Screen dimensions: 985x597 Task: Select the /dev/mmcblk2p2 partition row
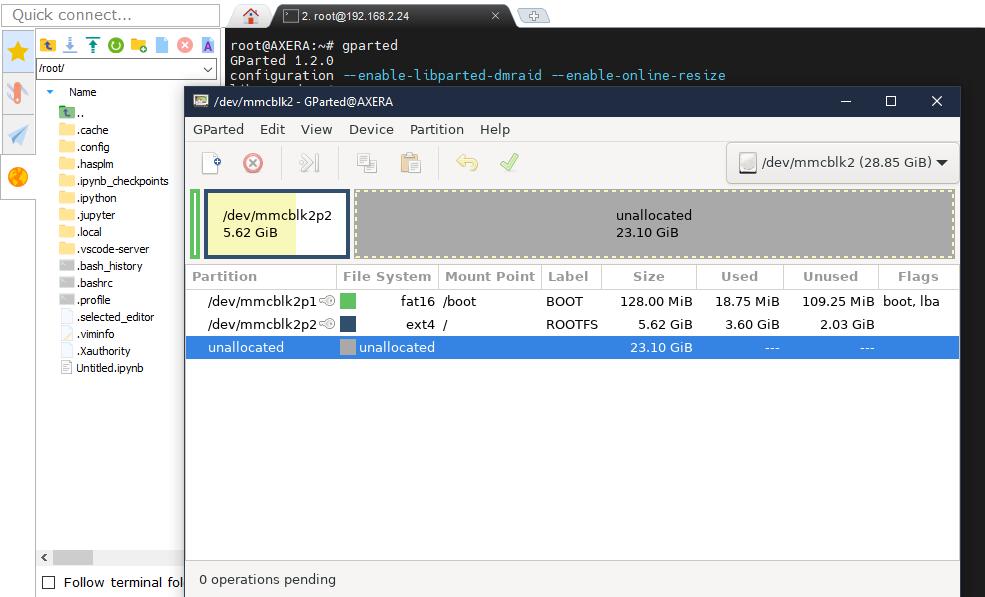click(572, 324)
